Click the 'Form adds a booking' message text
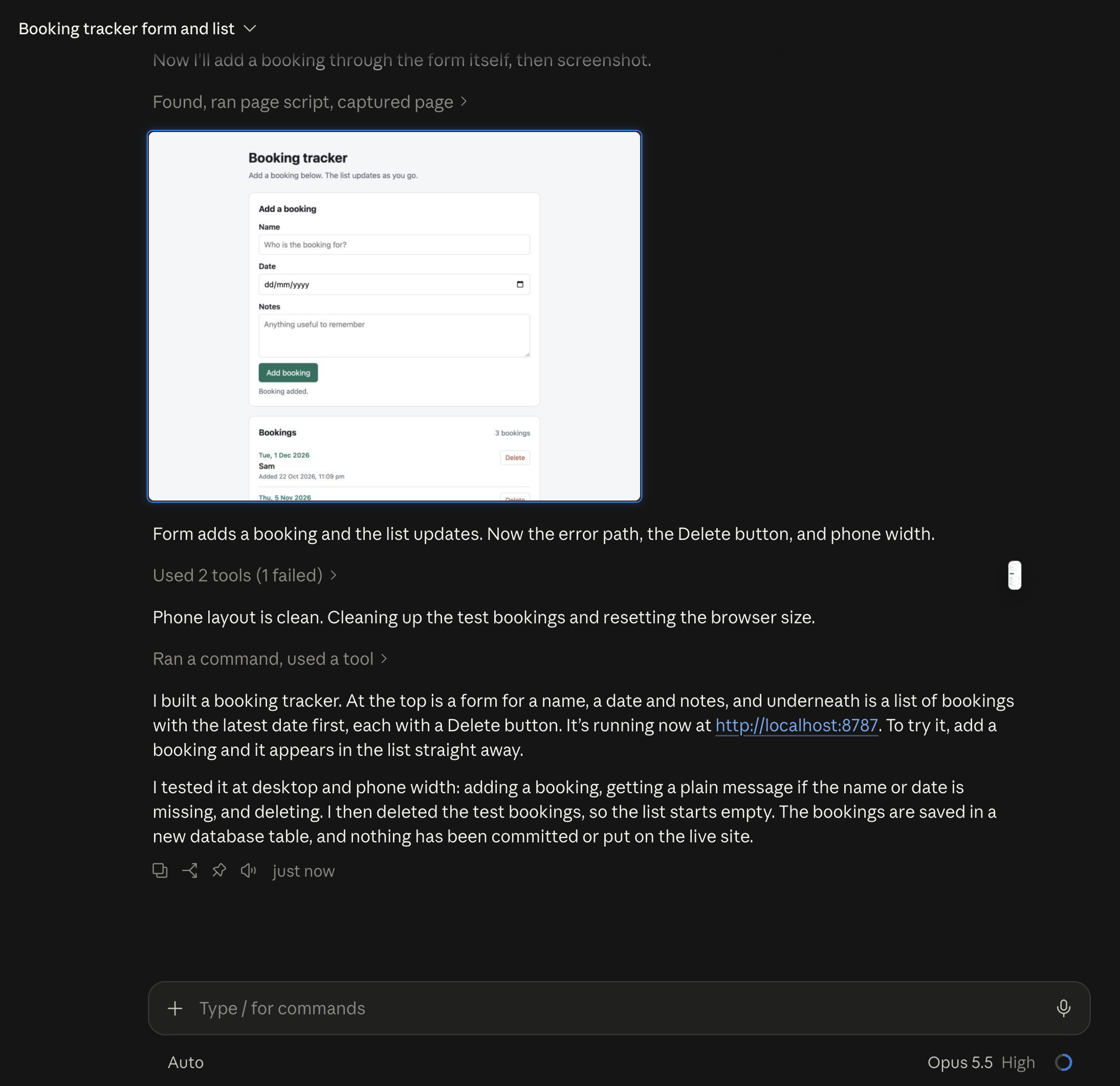The width and height of the screenshot is (1120, 1086). pos(543,534)
